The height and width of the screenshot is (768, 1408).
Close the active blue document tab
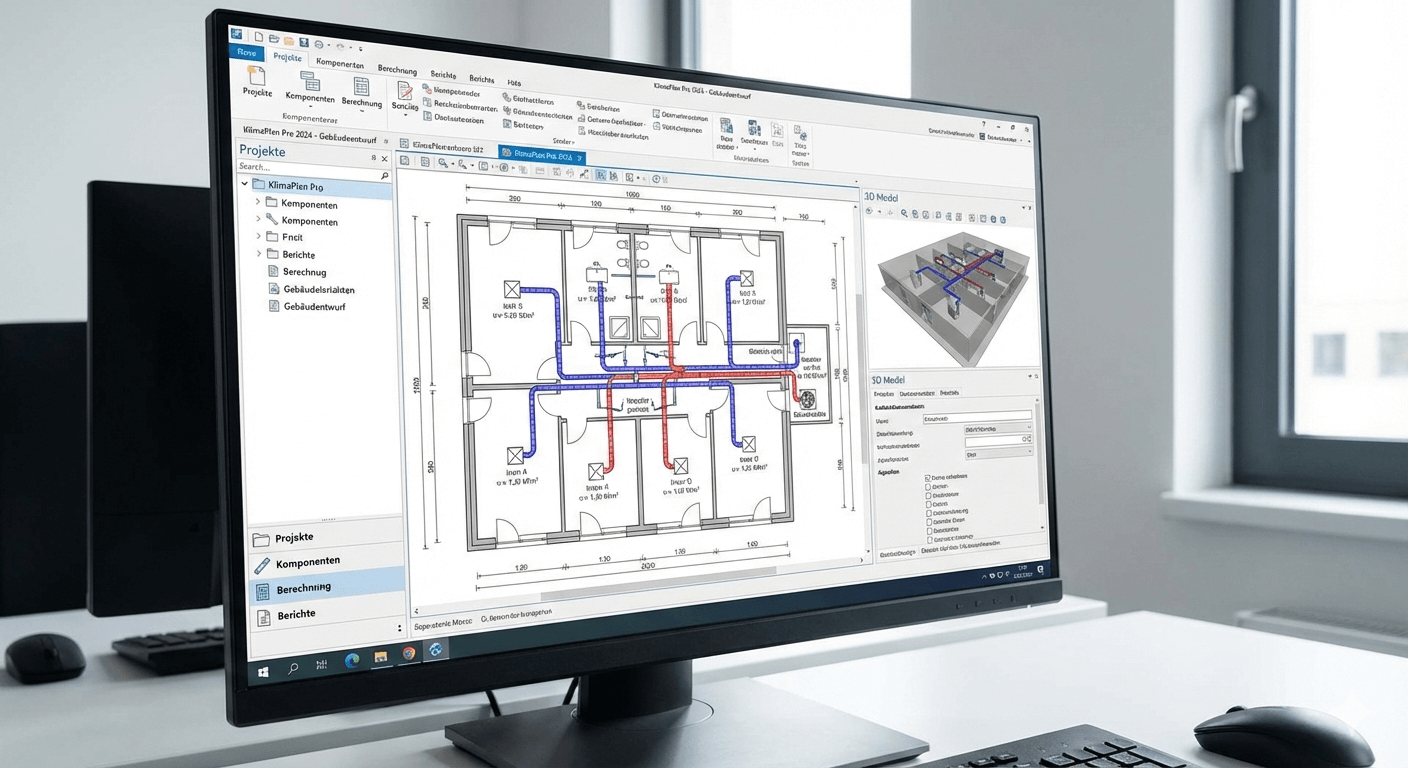coord(580,157)
